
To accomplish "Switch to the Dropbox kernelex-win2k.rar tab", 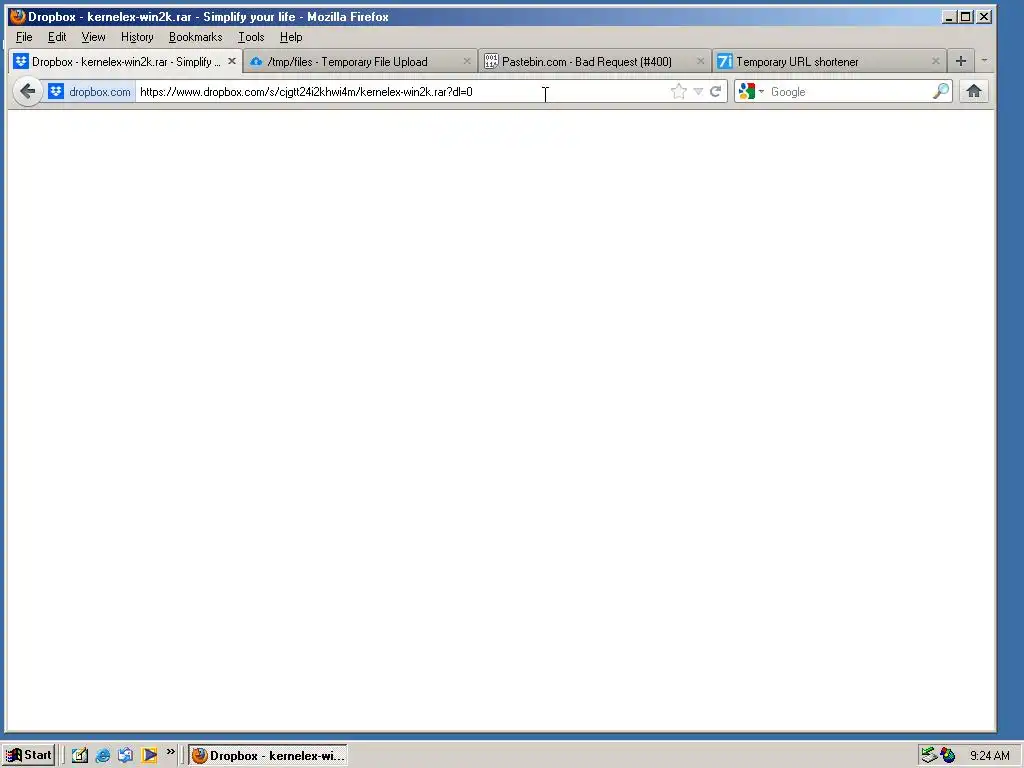I will [126, 61].
